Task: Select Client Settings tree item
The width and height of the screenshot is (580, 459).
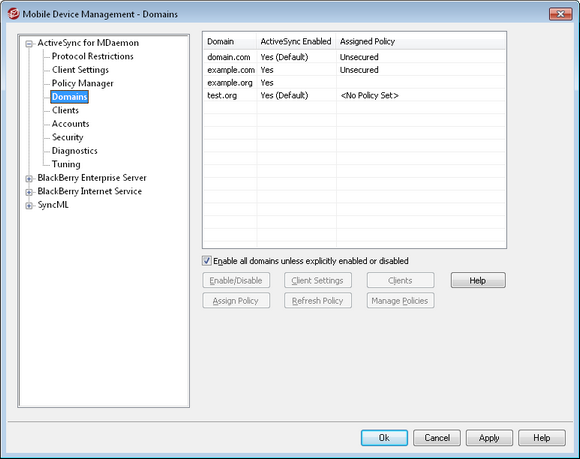Action: 80,70
